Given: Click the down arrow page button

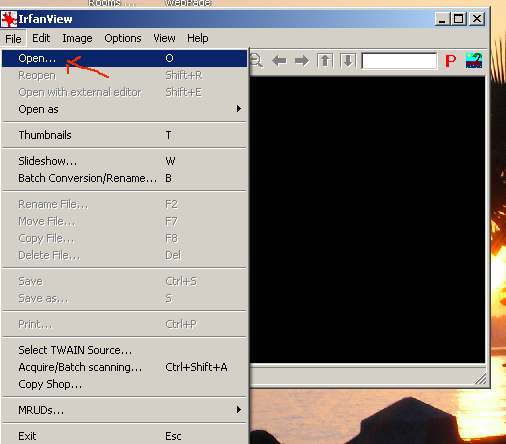Looking at the screenshot, I should pyautogui.click(x=348, y=61).
